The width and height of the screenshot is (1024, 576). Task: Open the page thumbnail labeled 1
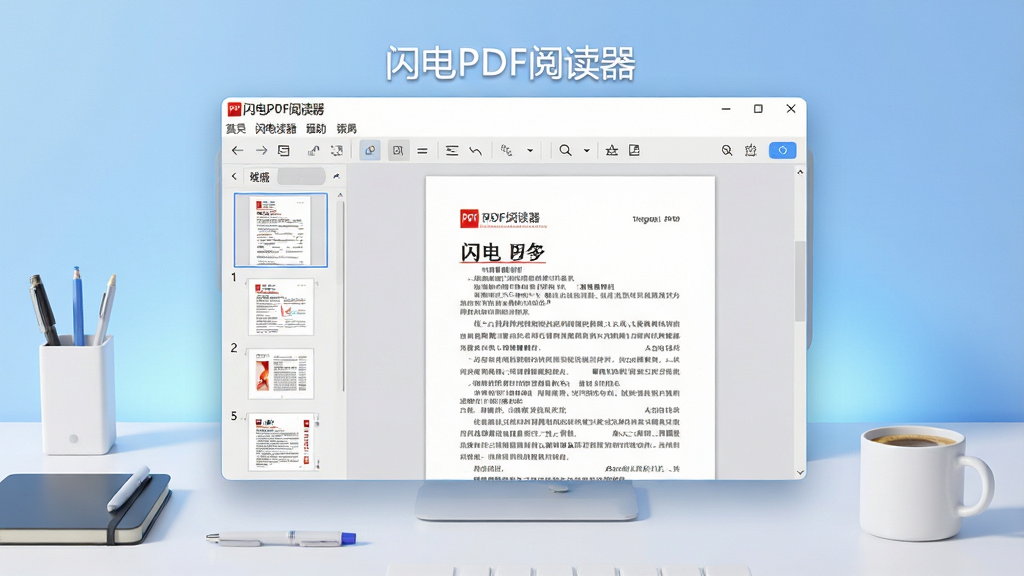pyautogui.click(x=281, y=307)
